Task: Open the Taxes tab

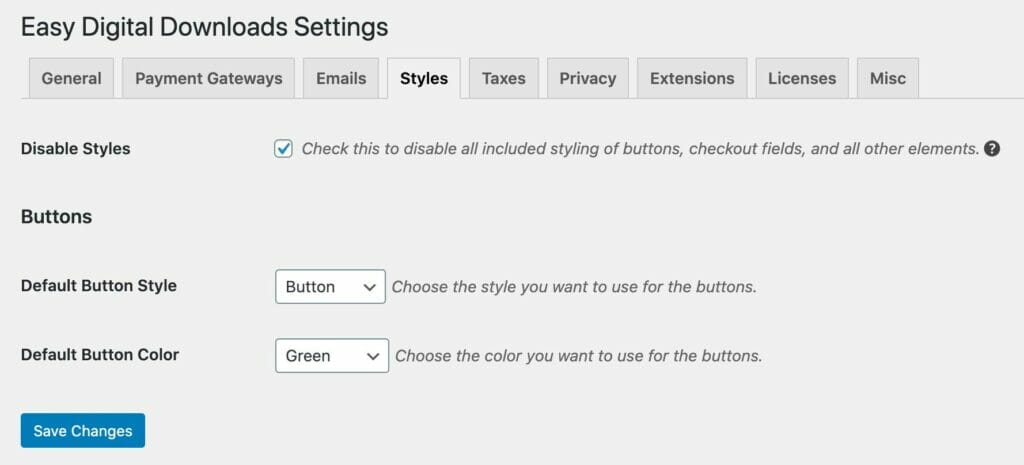Action: pyautogui.click(x=504, y=78)
